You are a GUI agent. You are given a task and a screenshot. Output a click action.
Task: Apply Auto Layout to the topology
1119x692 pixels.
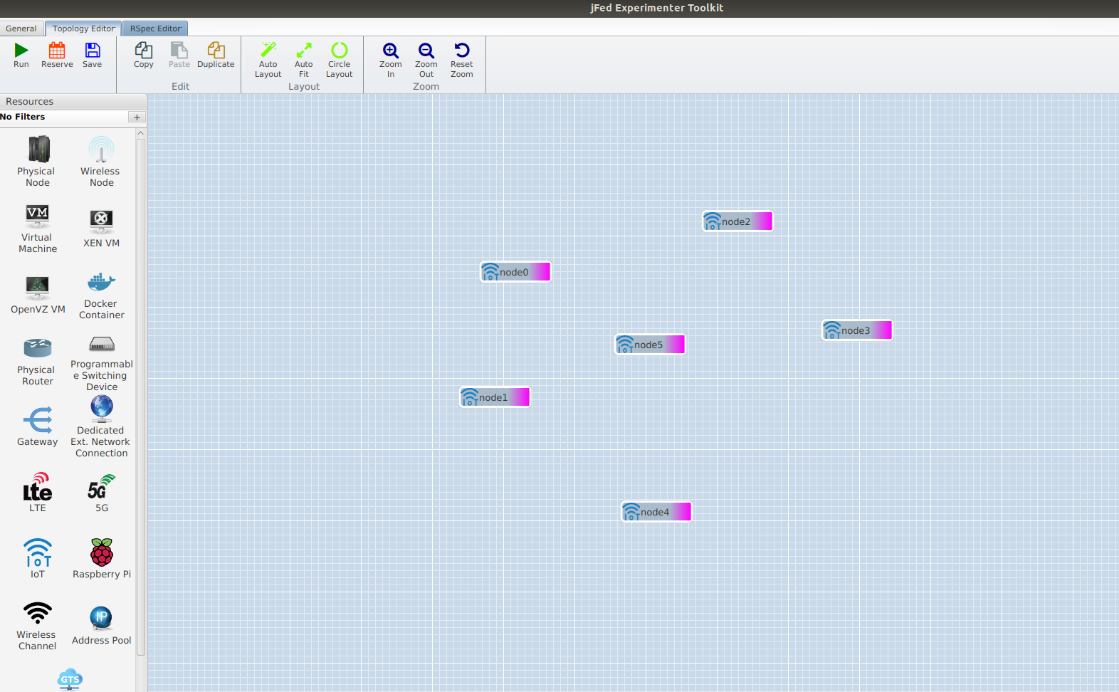click(268, 58)
